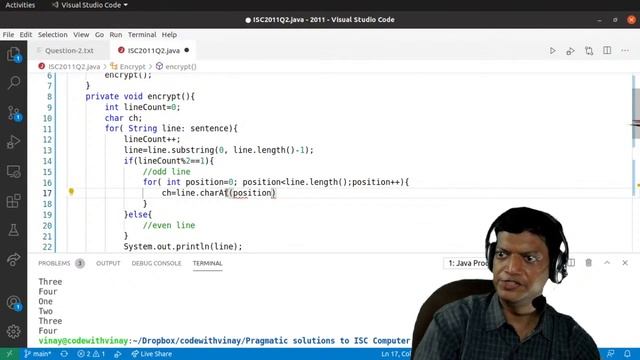Click line number 11 in the gutter
640x360 pixels.
[x=47, y=129]
